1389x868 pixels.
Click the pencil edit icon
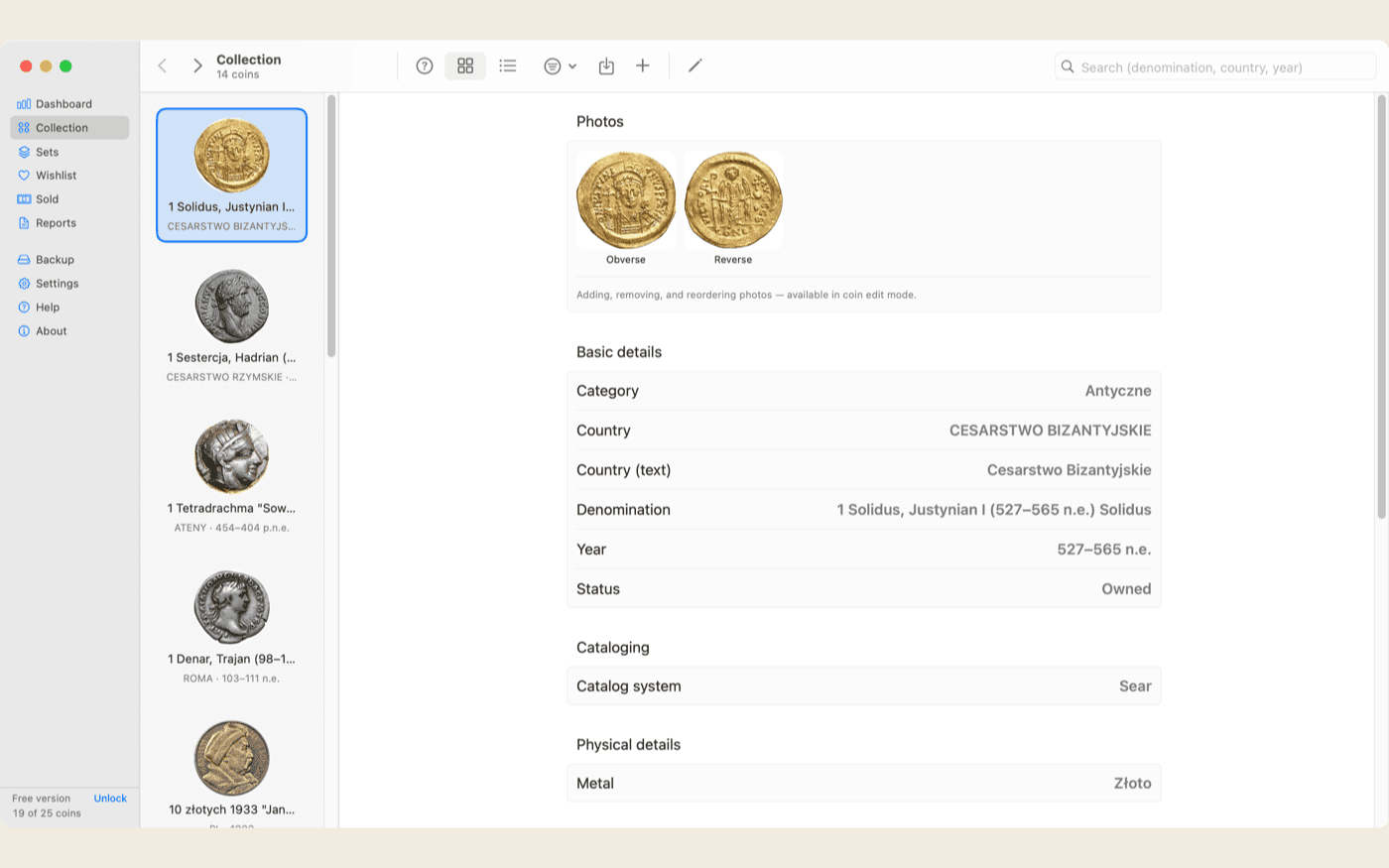tap(695, 65)
